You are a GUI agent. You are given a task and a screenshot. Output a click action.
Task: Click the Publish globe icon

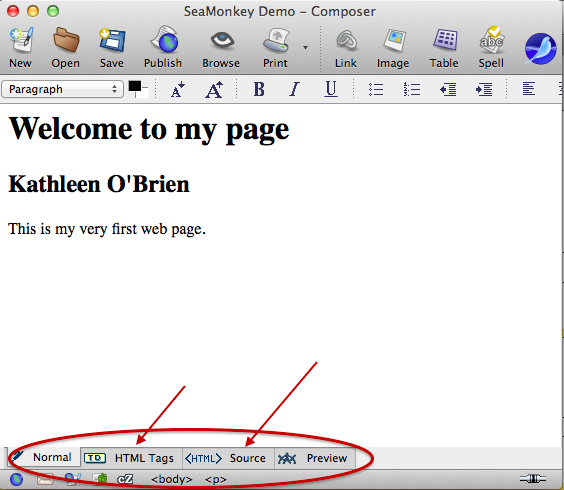click(163, 40)
